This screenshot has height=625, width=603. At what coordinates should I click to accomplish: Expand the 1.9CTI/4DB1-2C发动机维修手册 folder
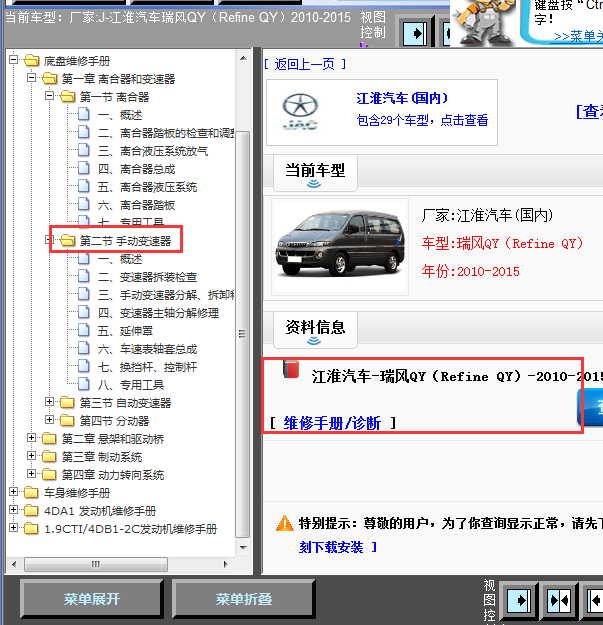14,528
